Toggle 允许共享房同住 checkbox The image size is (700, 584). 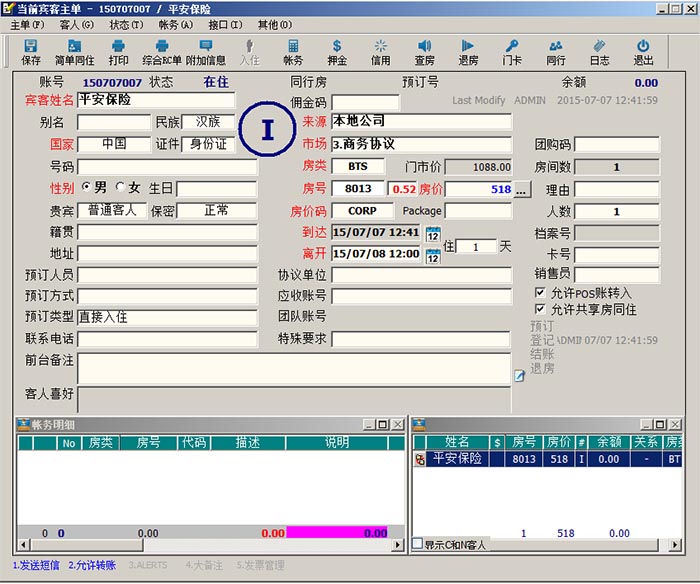coord(540,309)
